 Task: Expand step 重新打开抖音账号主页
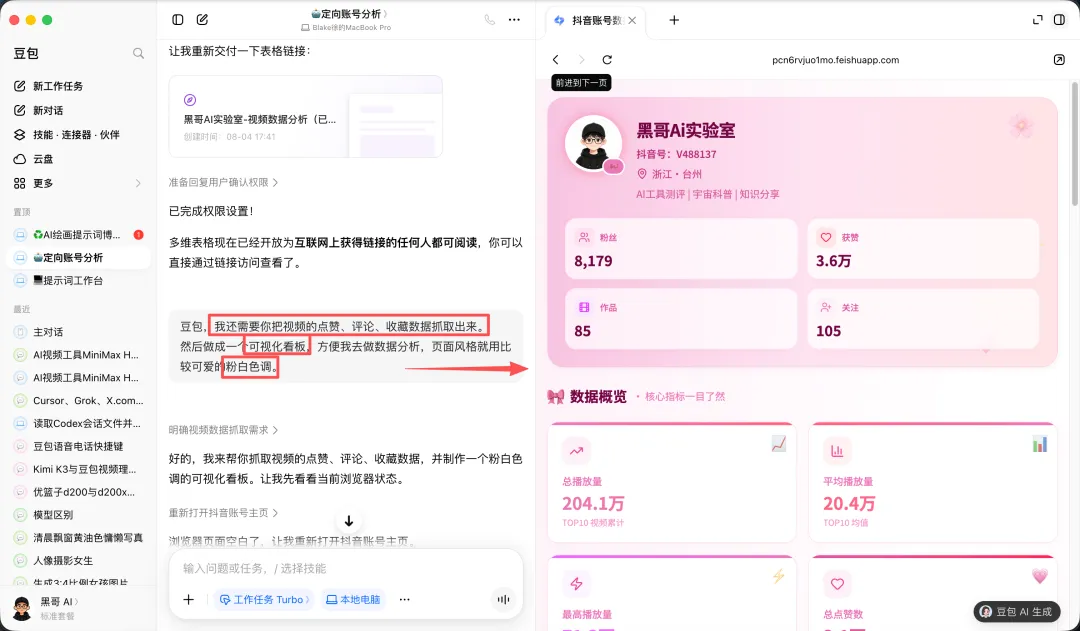[223, 513]
